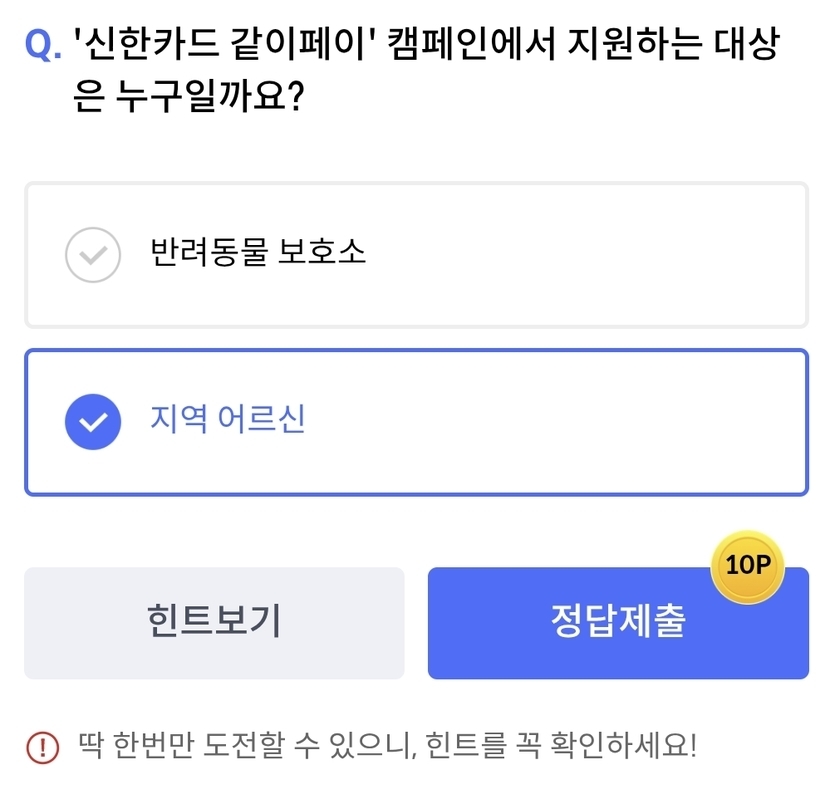This screenshot has width=830, height=799.
Task: Select the 지역 어르신 answer option
Action: [415, 421]
